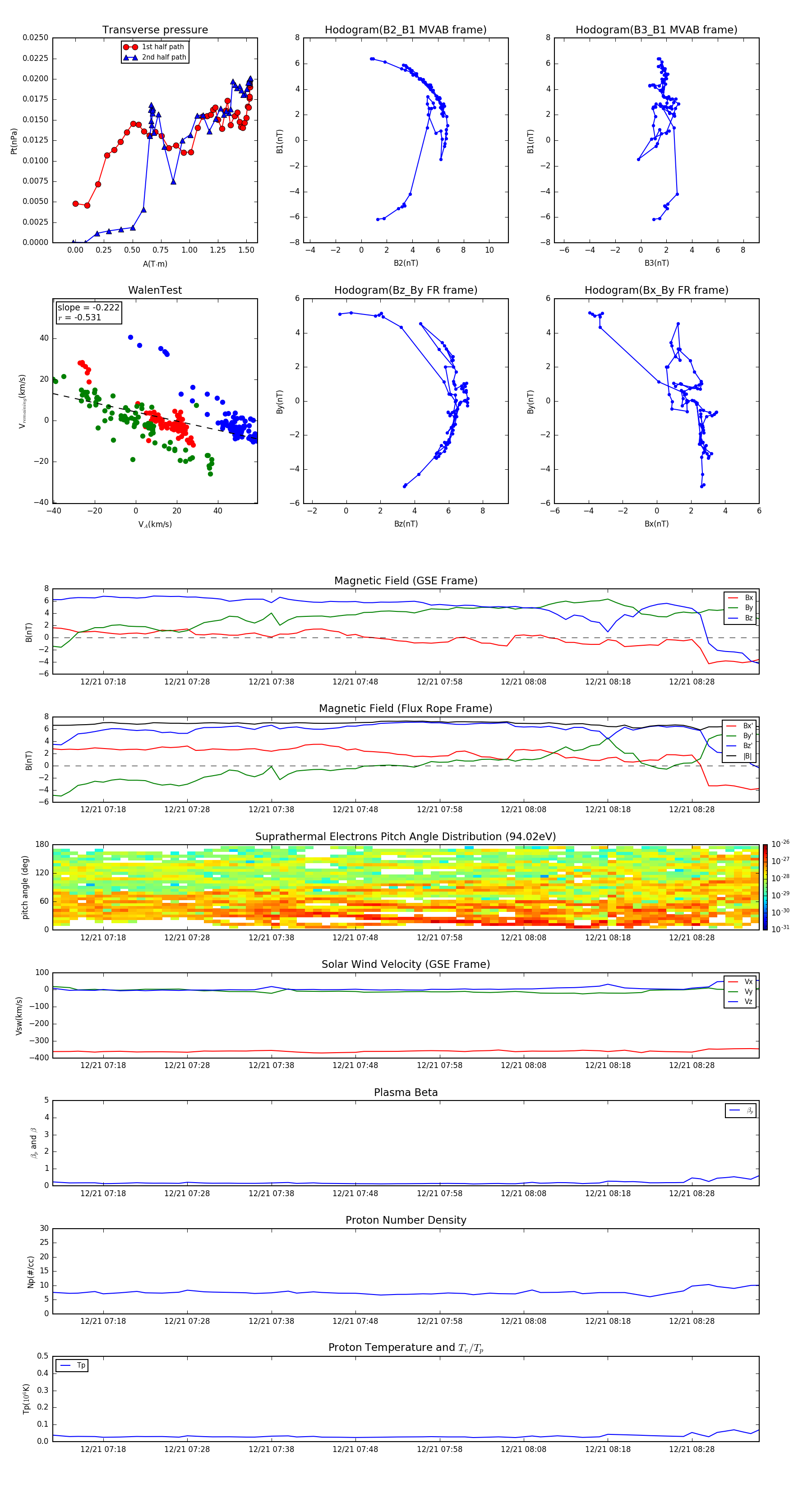Viewport: 812px width, 1489px height.
Task: Click the "B2(nT)" x-axis label
Action: [x=406, y=263]
